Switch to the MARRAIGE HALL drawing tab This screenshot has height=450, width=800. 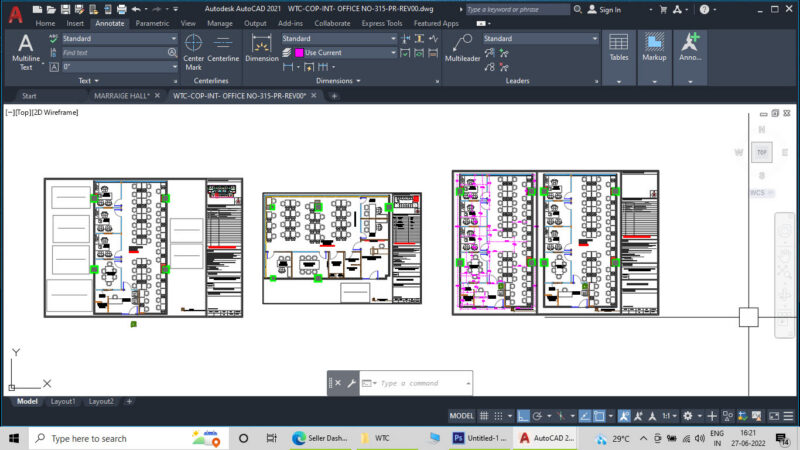point(121,95)
